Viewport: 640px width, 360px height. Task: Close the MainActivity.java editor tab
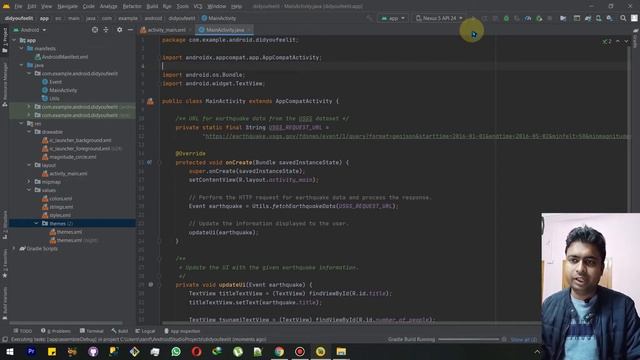[x=249, y=30]
